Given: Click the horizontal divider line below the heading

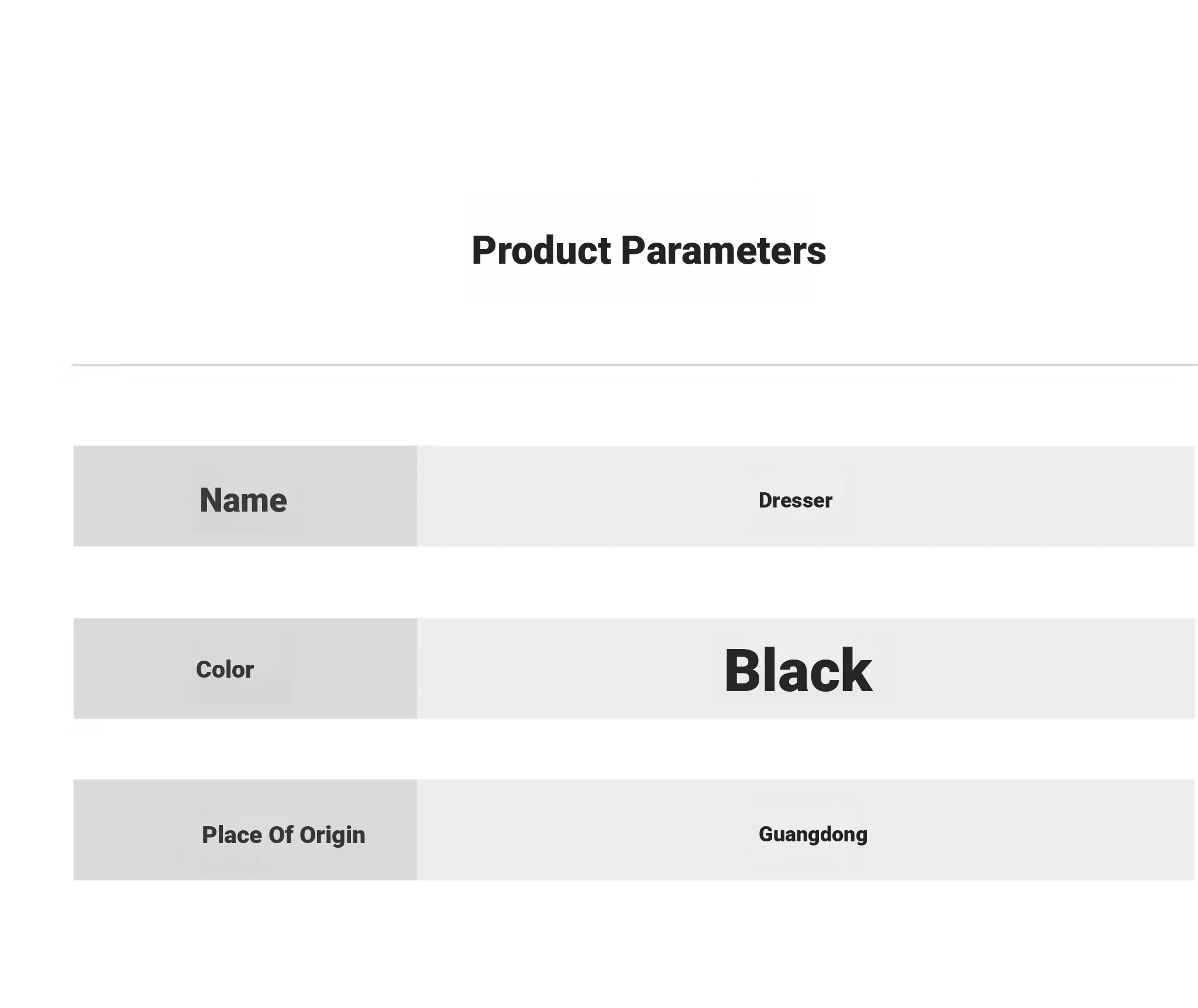Looking at the screenshot, I should pyautogui.click(x=635, y=365).
